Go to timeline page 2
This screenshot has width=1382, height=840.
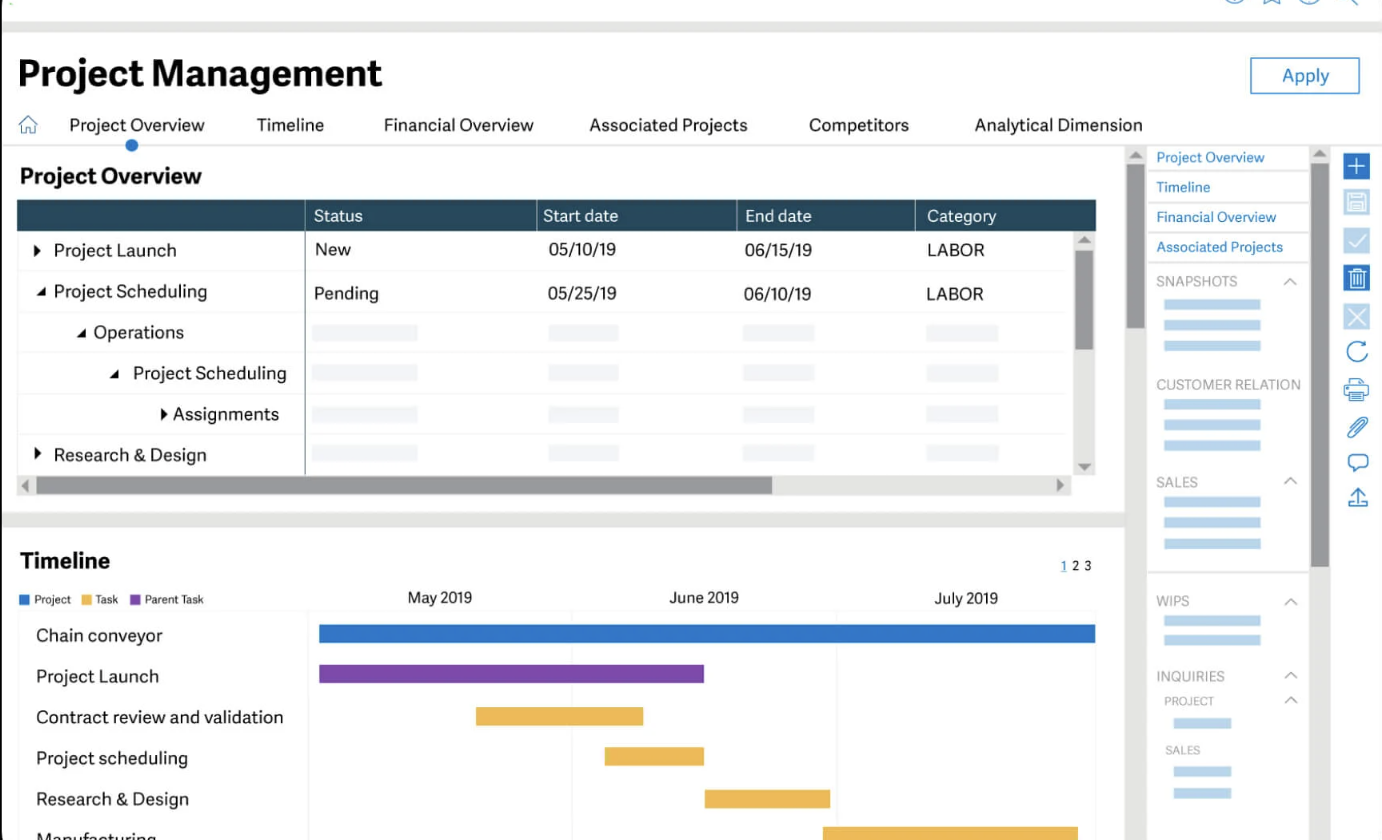coord(1075,566)
